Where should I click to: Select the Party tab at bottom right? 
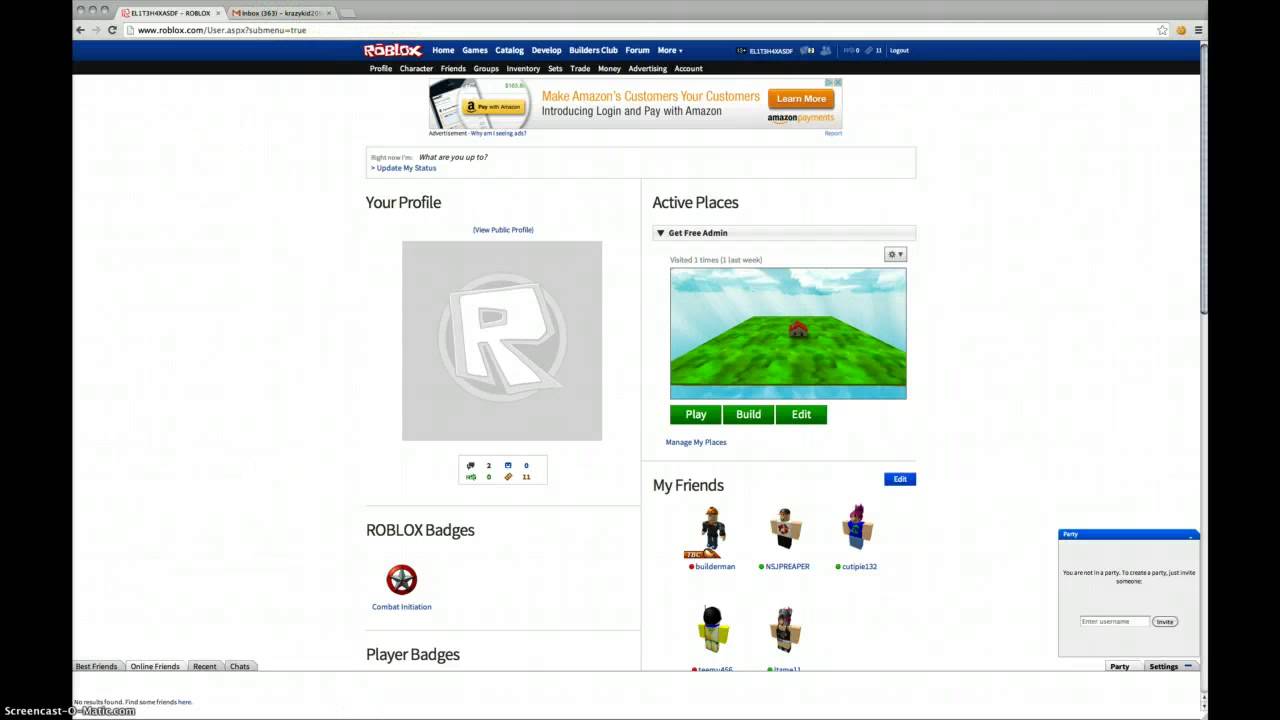pyautogui.click(x=1120, y=666)
